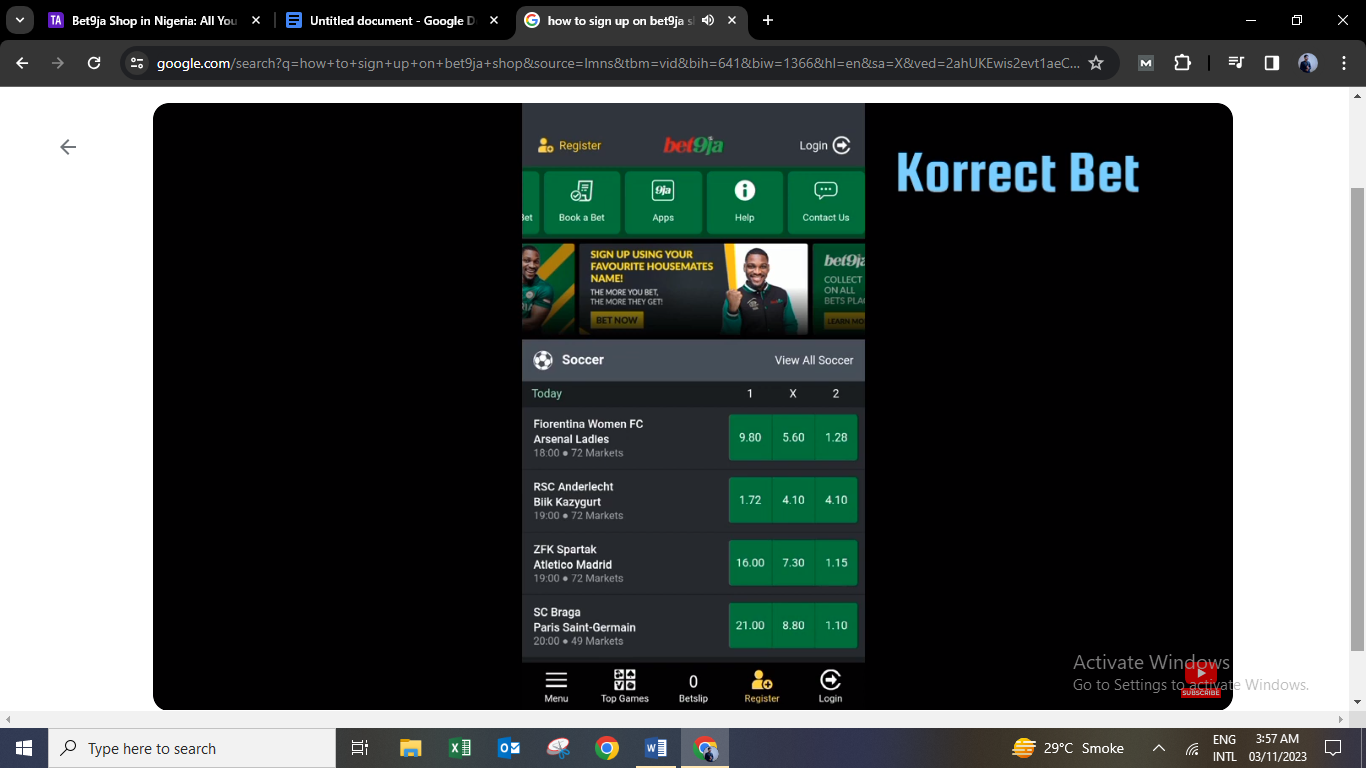Show hidden system tray icons
The width and height of the screenshot is (1366, 768).
point(1159,748)
